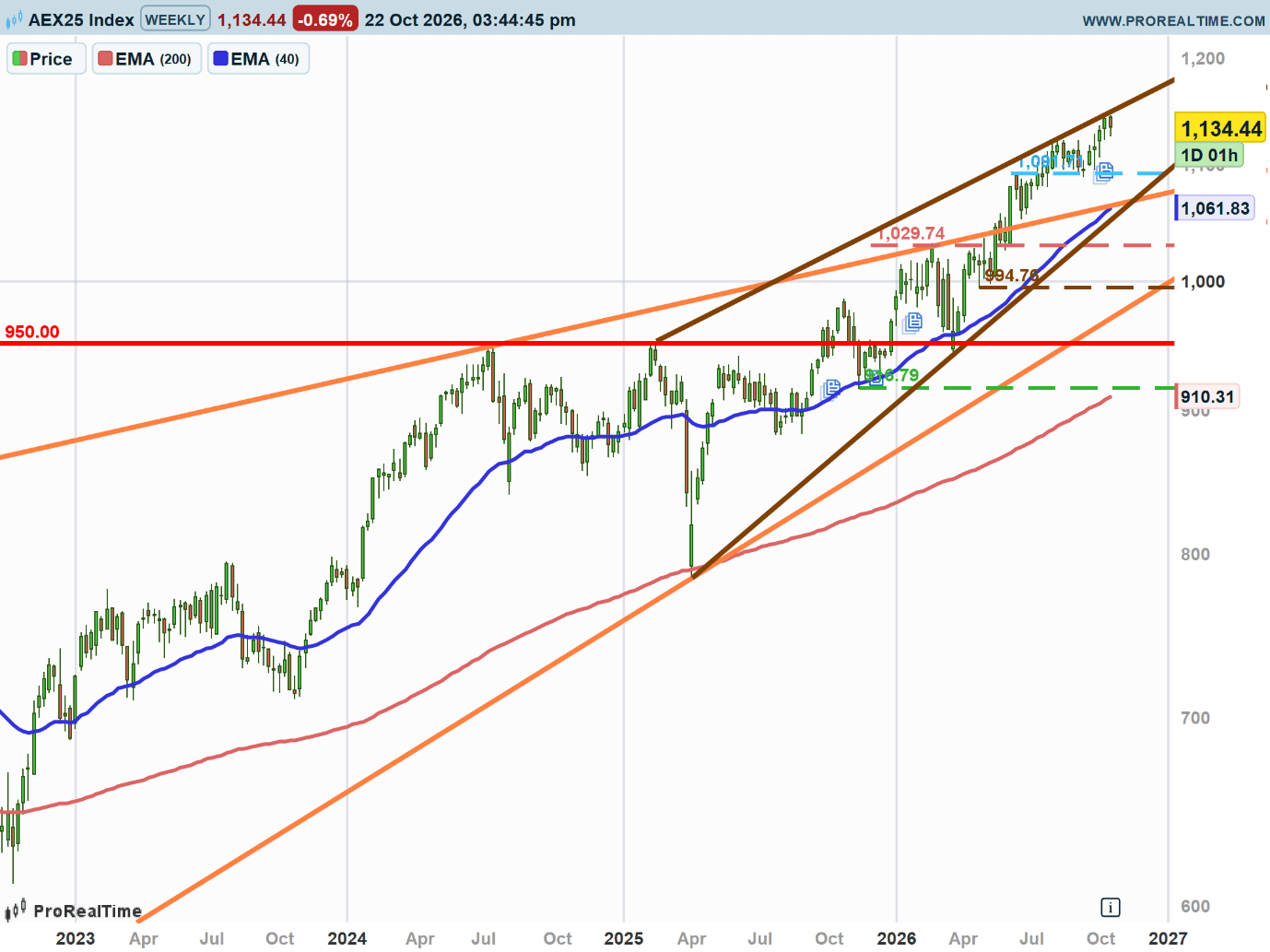Click the -0.69% change badge
The image size is (1270, 952).
[324, 19]
